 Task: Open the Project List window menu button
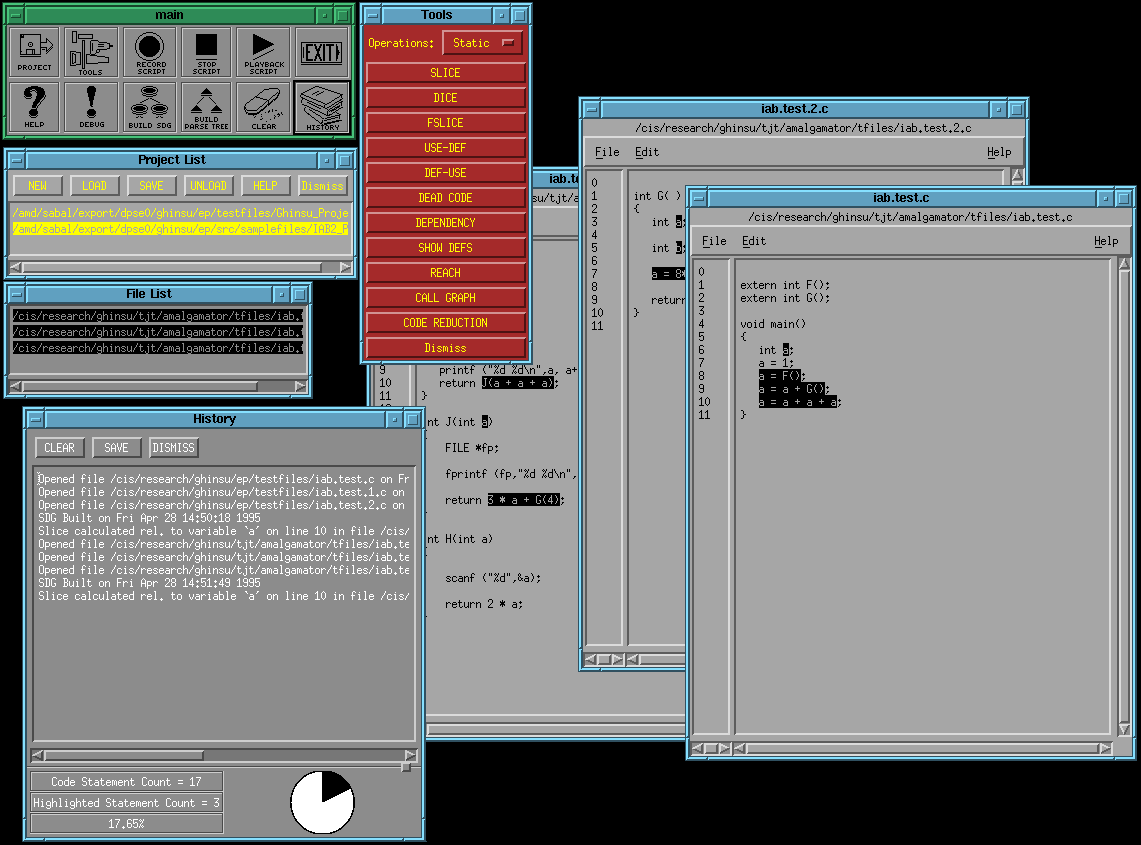coord(16,160)
